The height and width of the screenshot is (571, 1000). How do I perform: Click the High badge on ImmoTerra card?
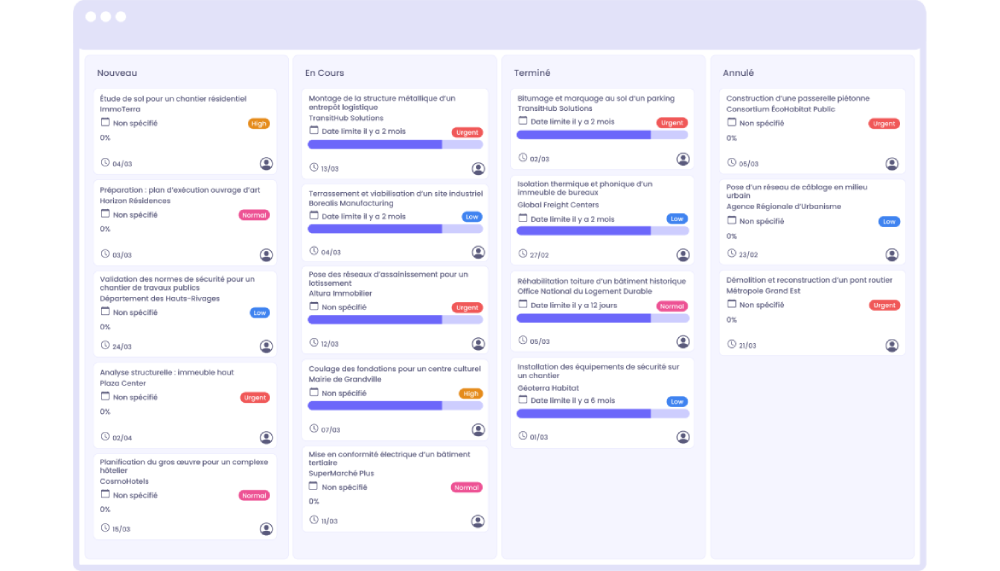259,124
